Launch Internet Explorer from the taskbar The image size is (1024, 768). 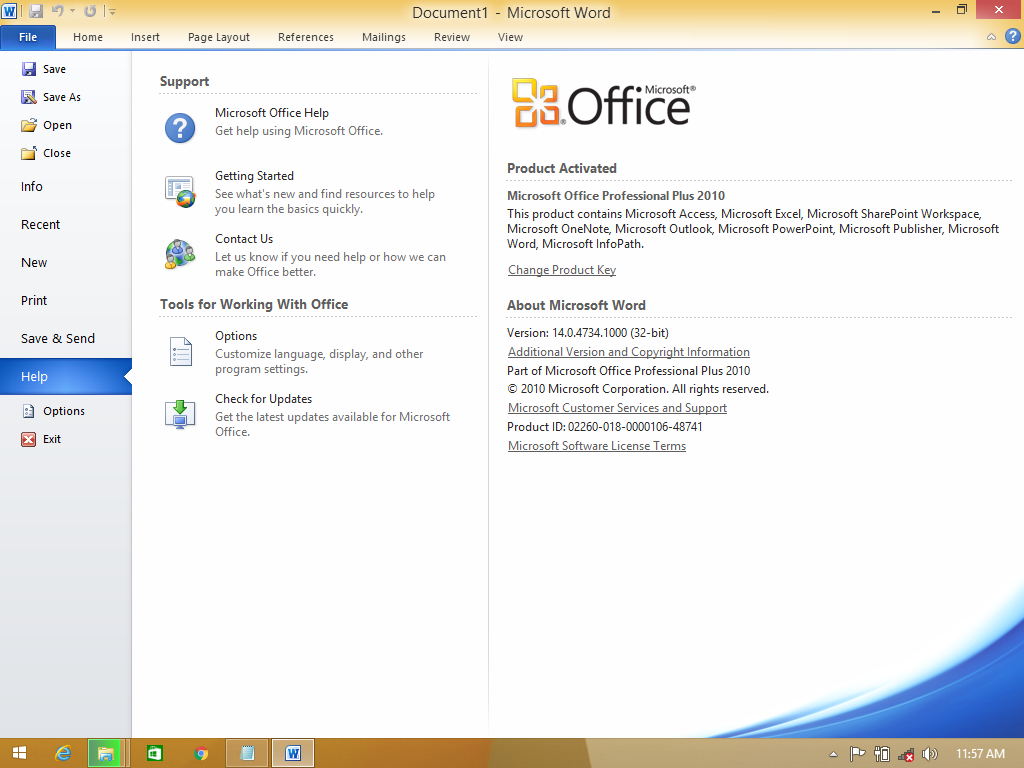coord(64,753)
